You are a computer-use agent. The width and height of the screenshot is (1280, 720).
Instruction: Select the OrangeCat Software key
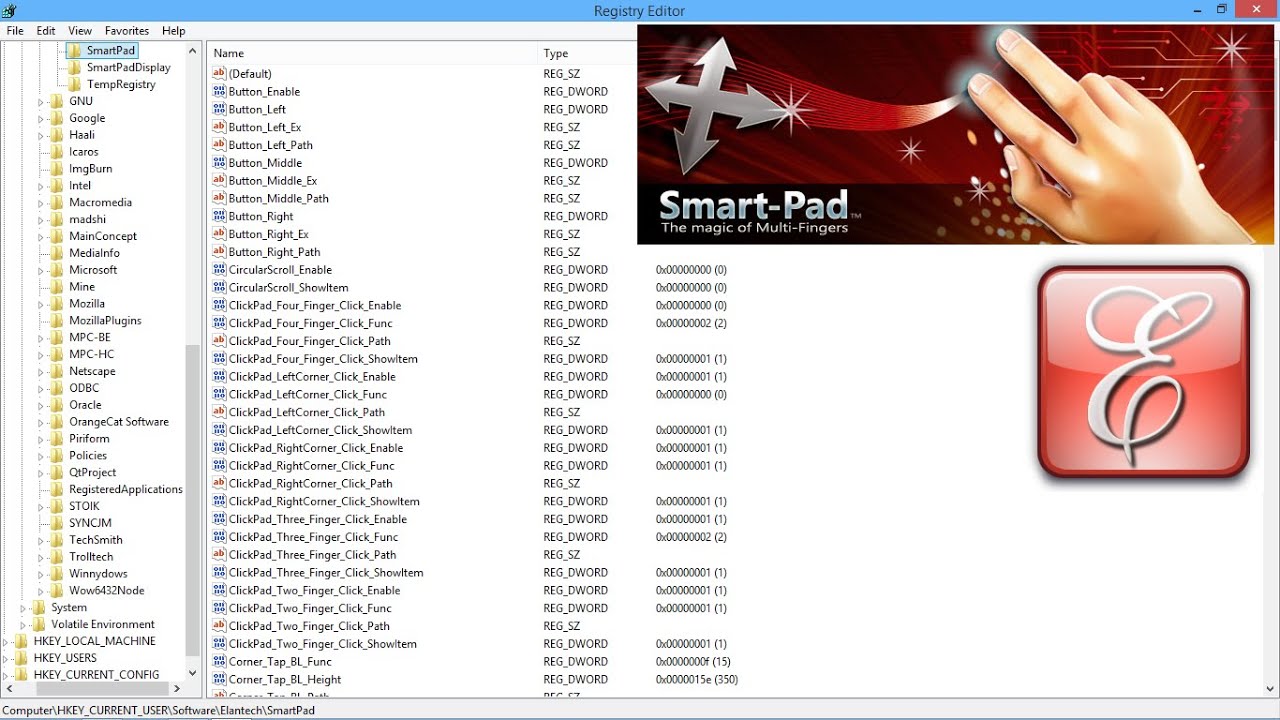click(119, 422)
